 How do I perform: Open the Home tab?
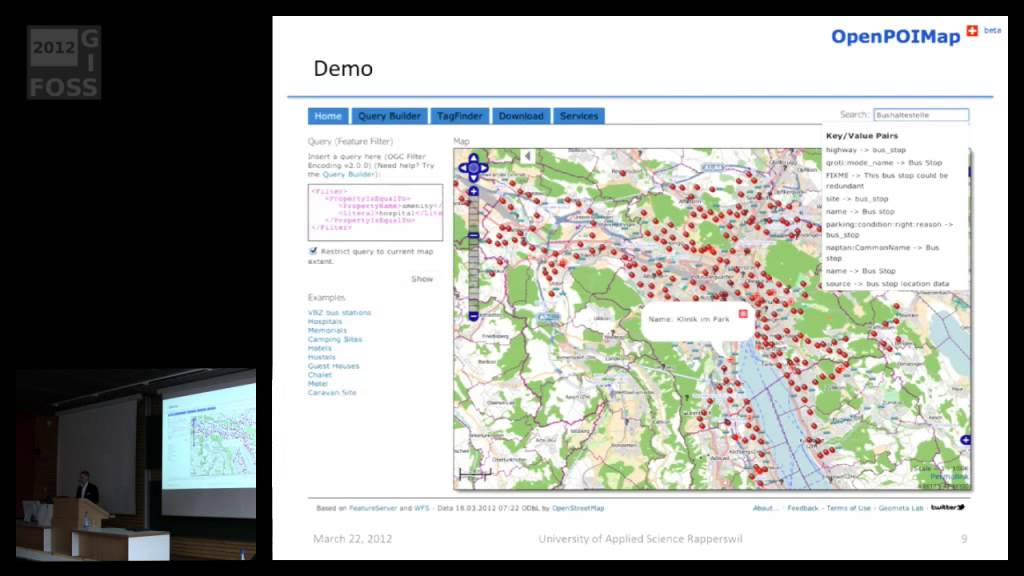pos(328,116)
